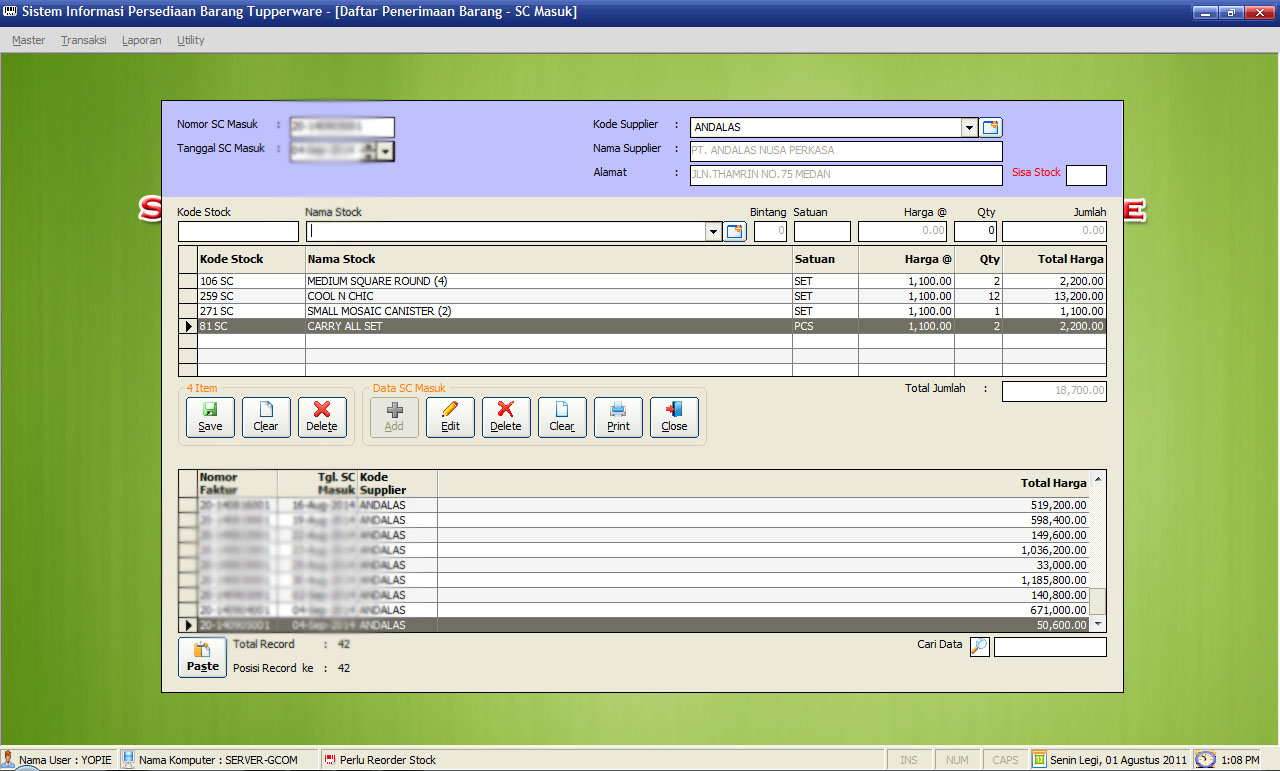Image resolution: width=1280 pixels, height=771 pixels.
Task: Click the Save button in item group
Action: pyautogui.click(x=210, y=417)
